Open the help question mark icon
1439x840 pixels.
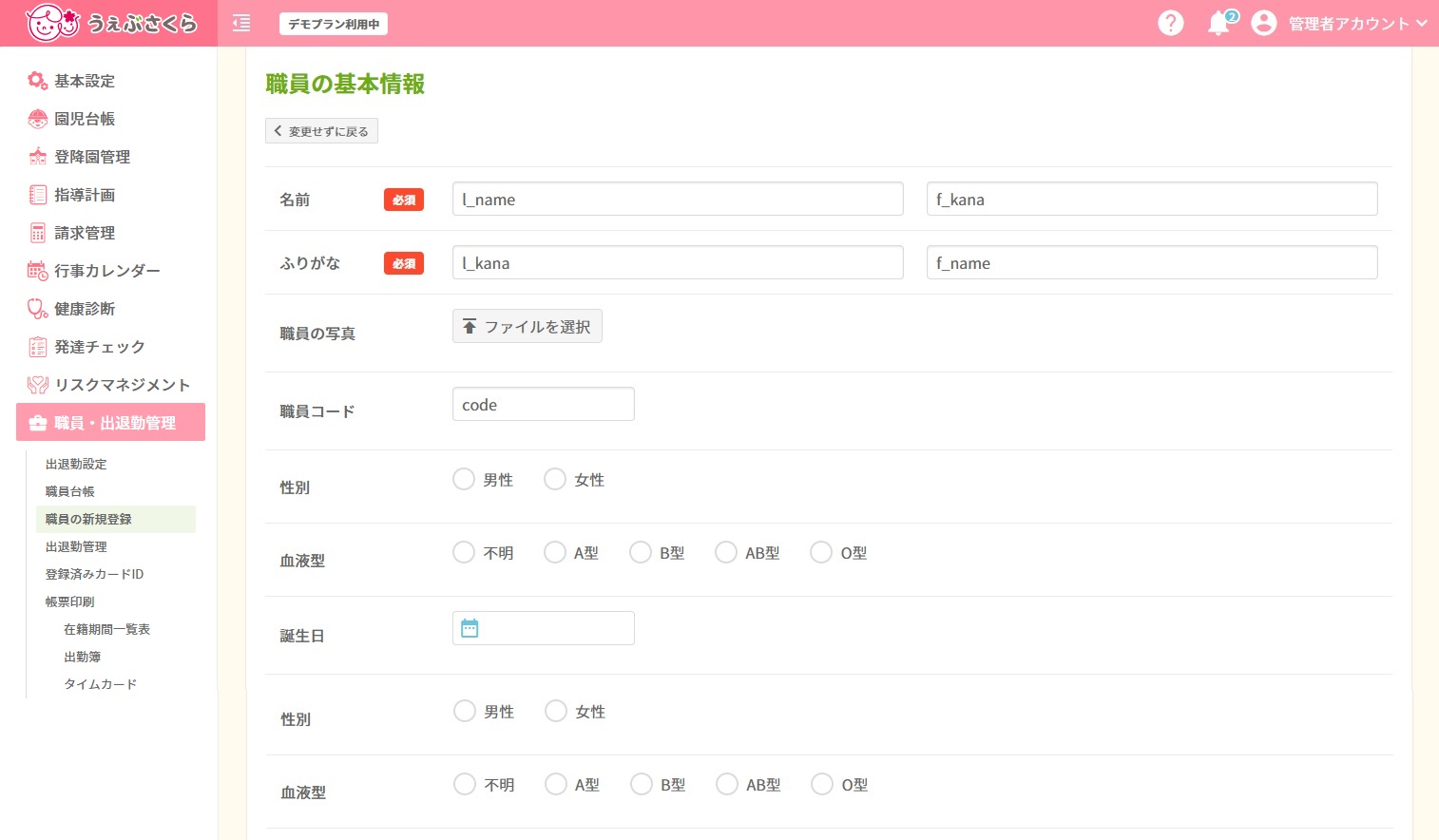click(1171, 23)
